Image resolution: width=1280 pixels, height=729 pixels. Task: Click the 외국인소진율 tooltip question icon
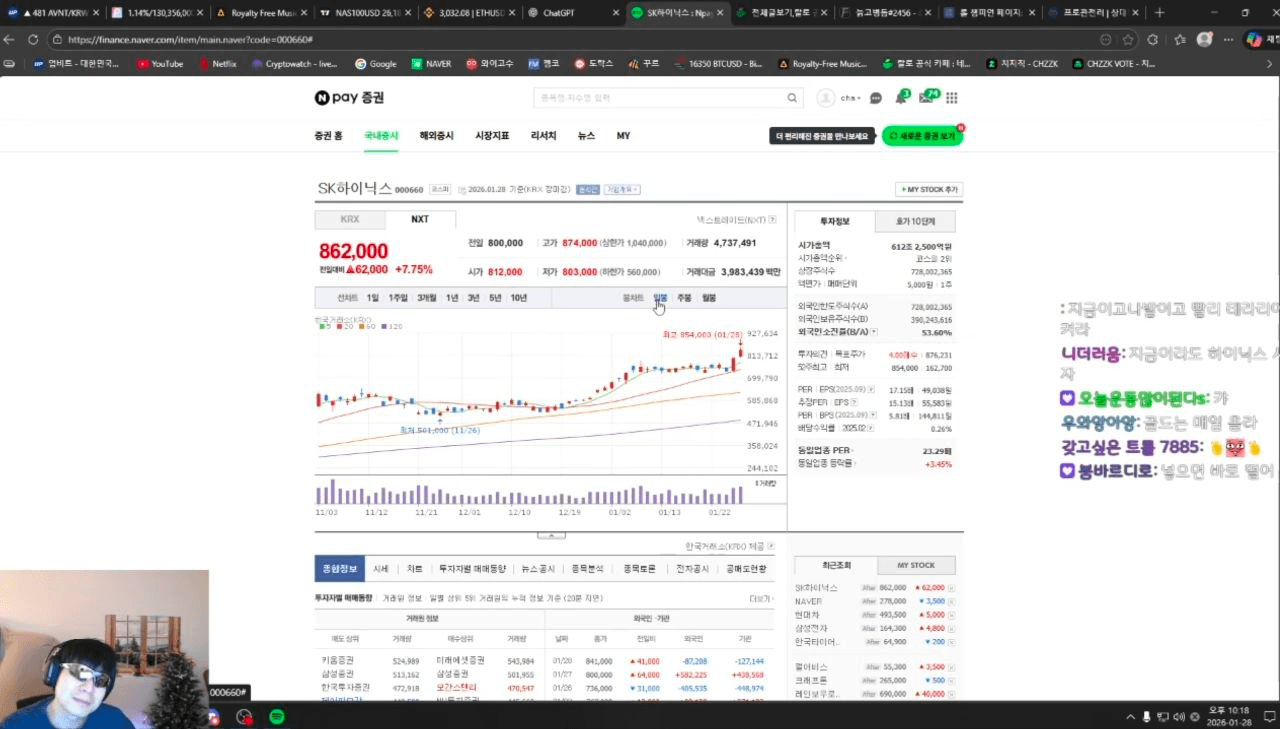click(x=874, y=331)
